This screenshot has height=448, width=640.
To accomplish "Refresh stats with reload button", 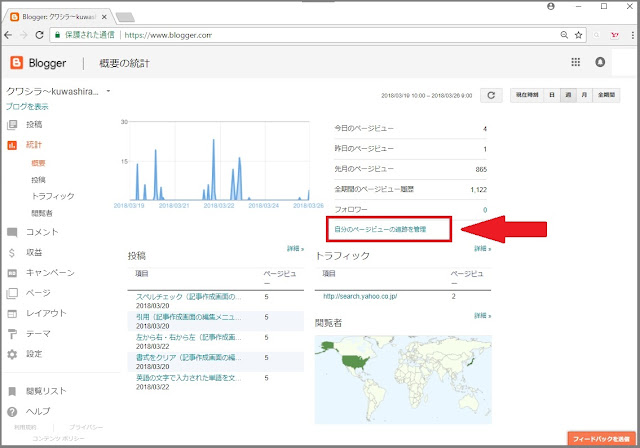I will point(491,95).
